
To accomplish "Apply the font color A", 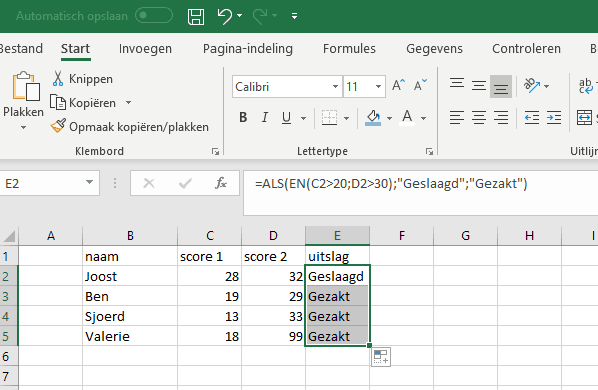I will click(x=407, y=118).
